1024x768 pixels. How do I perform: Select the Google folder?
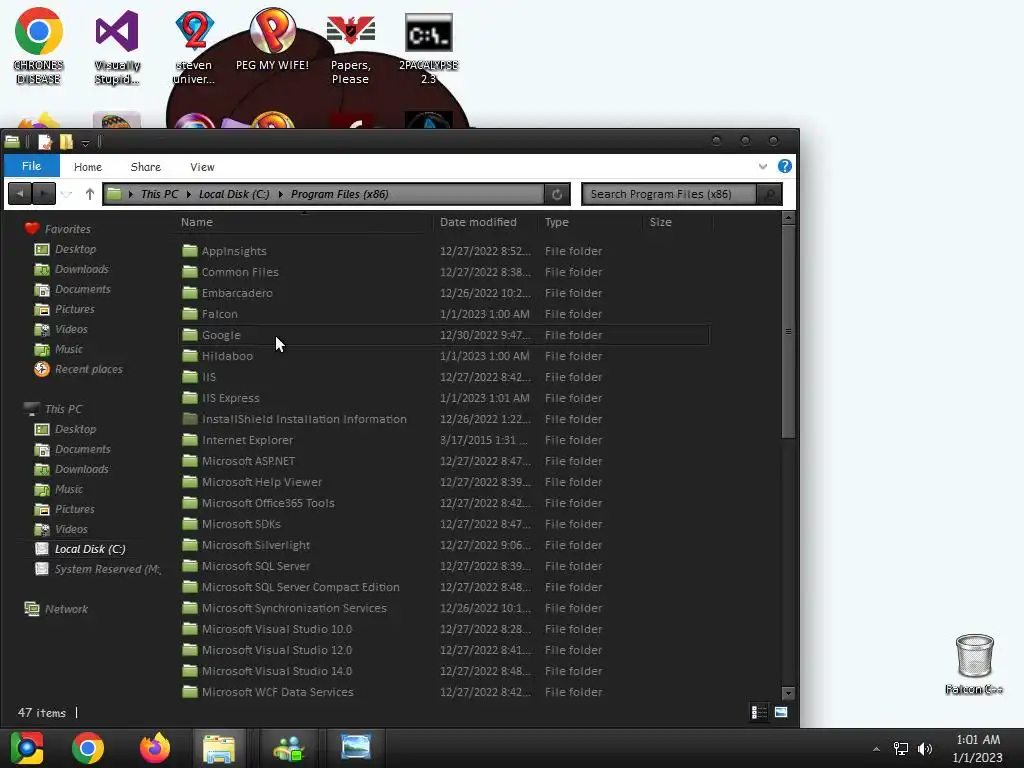[x=444, y=334]
